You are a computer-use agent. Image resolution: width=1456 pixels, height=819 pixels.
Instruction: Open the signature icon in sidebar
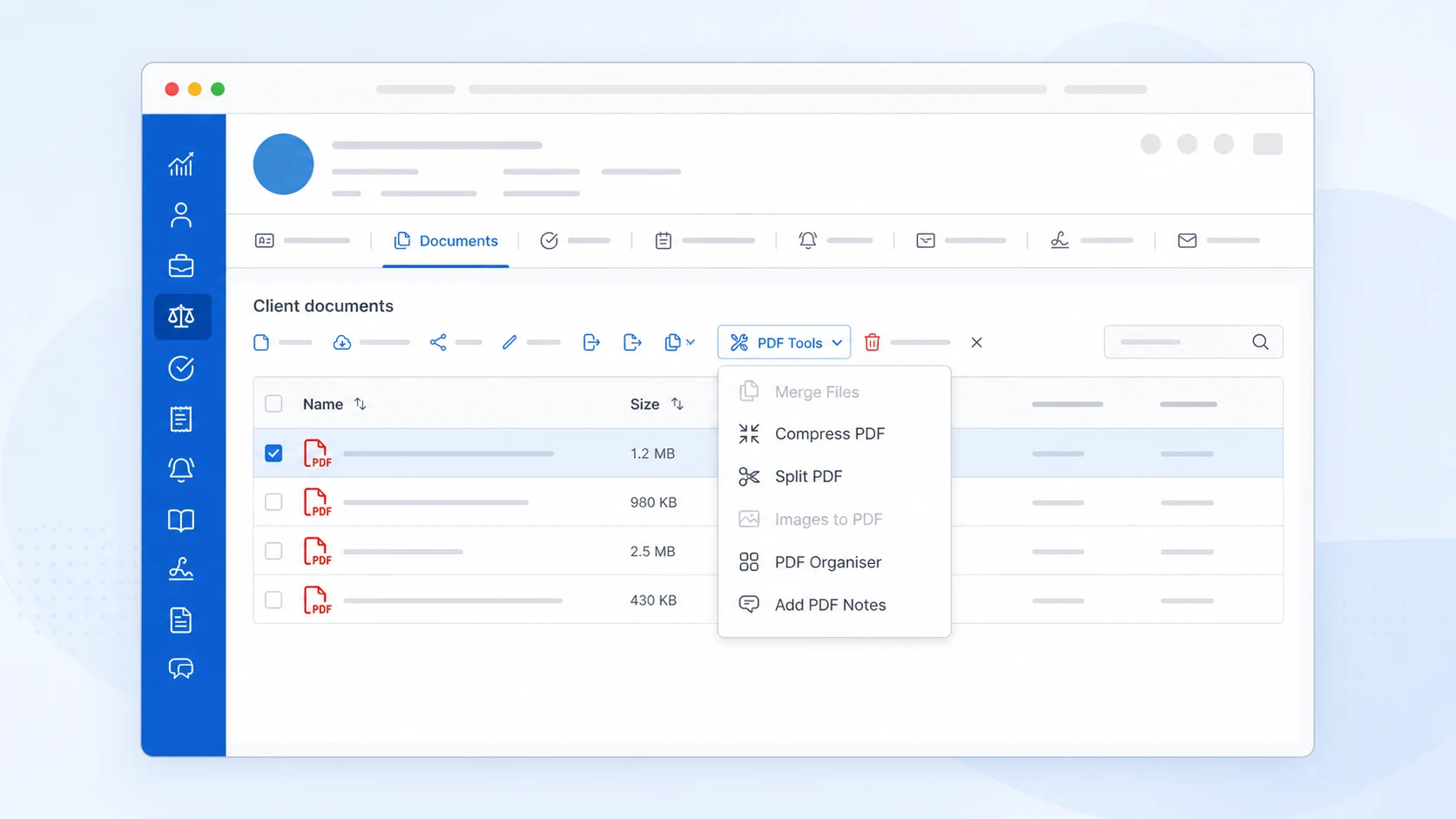(x=181, y=570)
